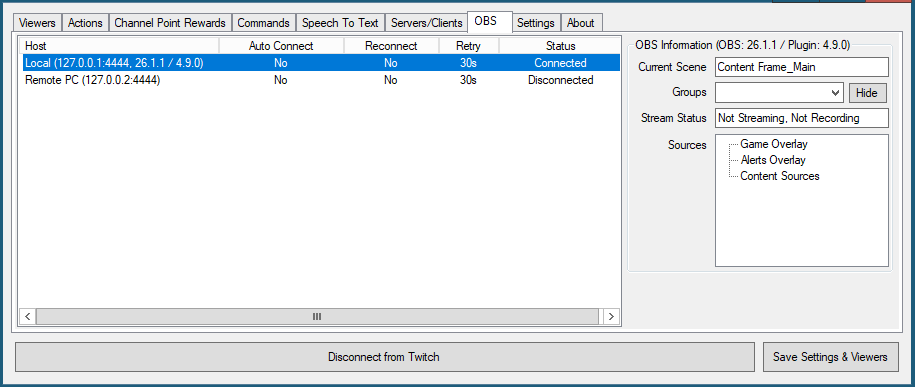Viewport: 915px width, 387px height.
Task: Select the Remote PC 127.0.0.2:4444 row
Action: click(321, 80)
